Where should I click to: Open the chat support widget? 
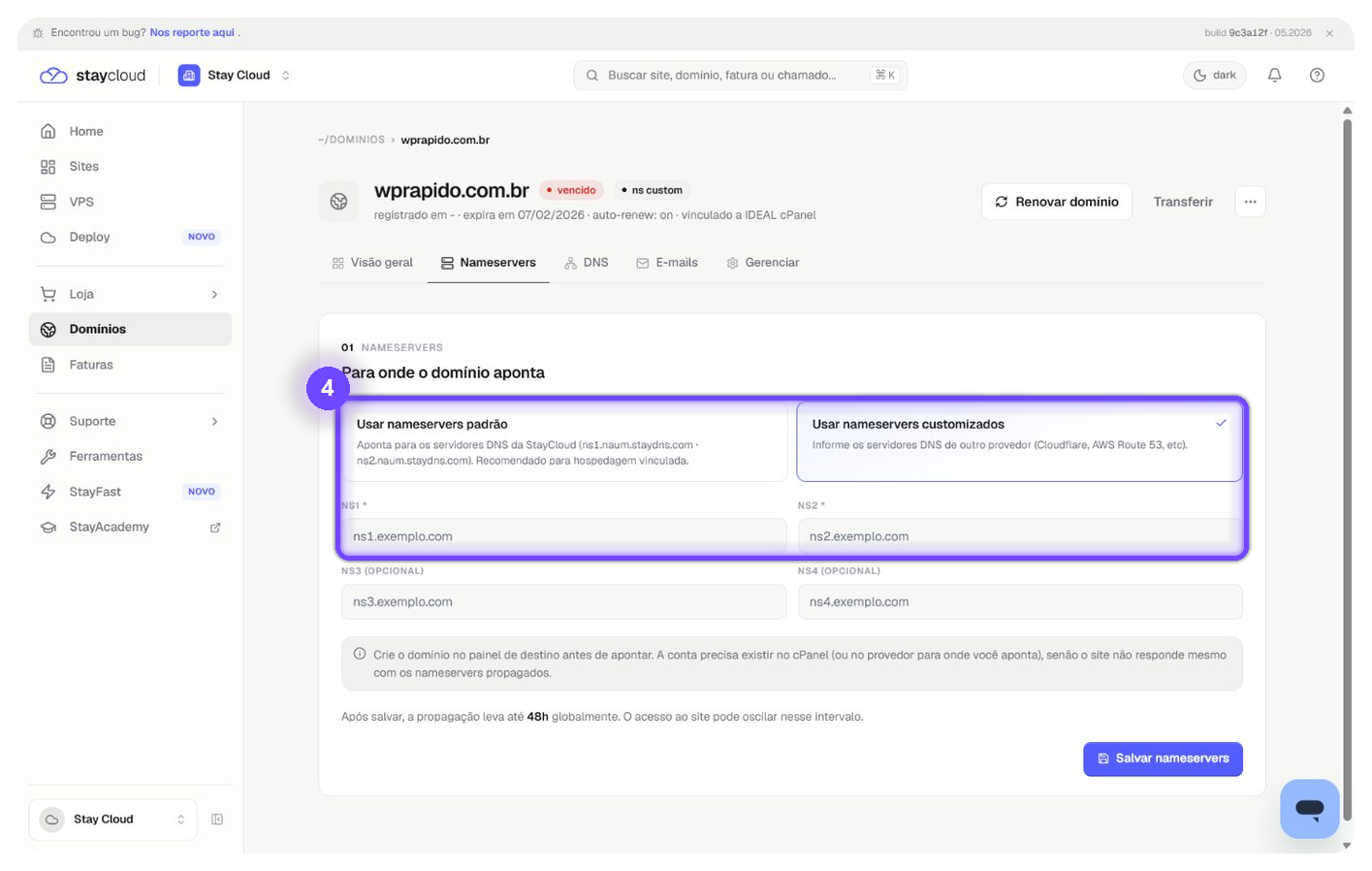1309,808
